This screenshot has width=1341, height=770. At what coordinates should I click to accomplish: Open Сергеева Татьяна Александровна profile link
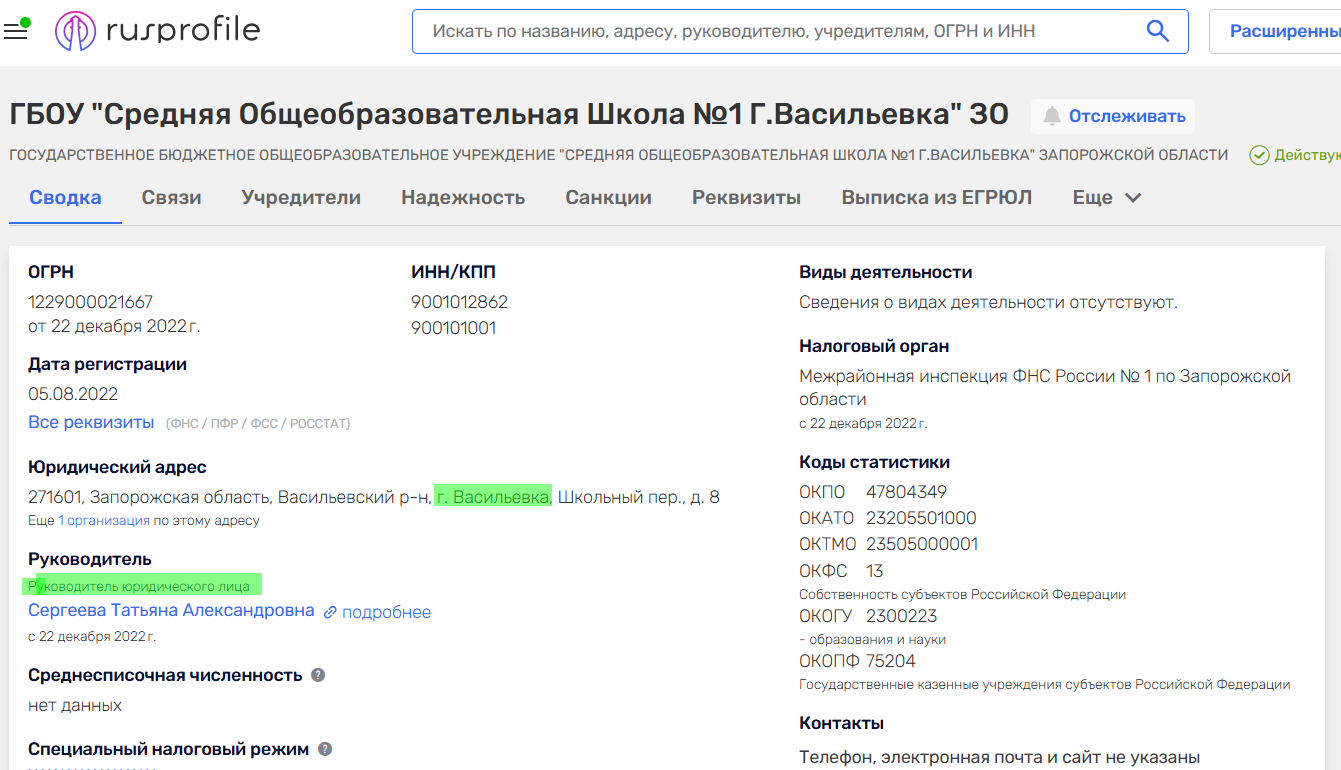(171, 610)
